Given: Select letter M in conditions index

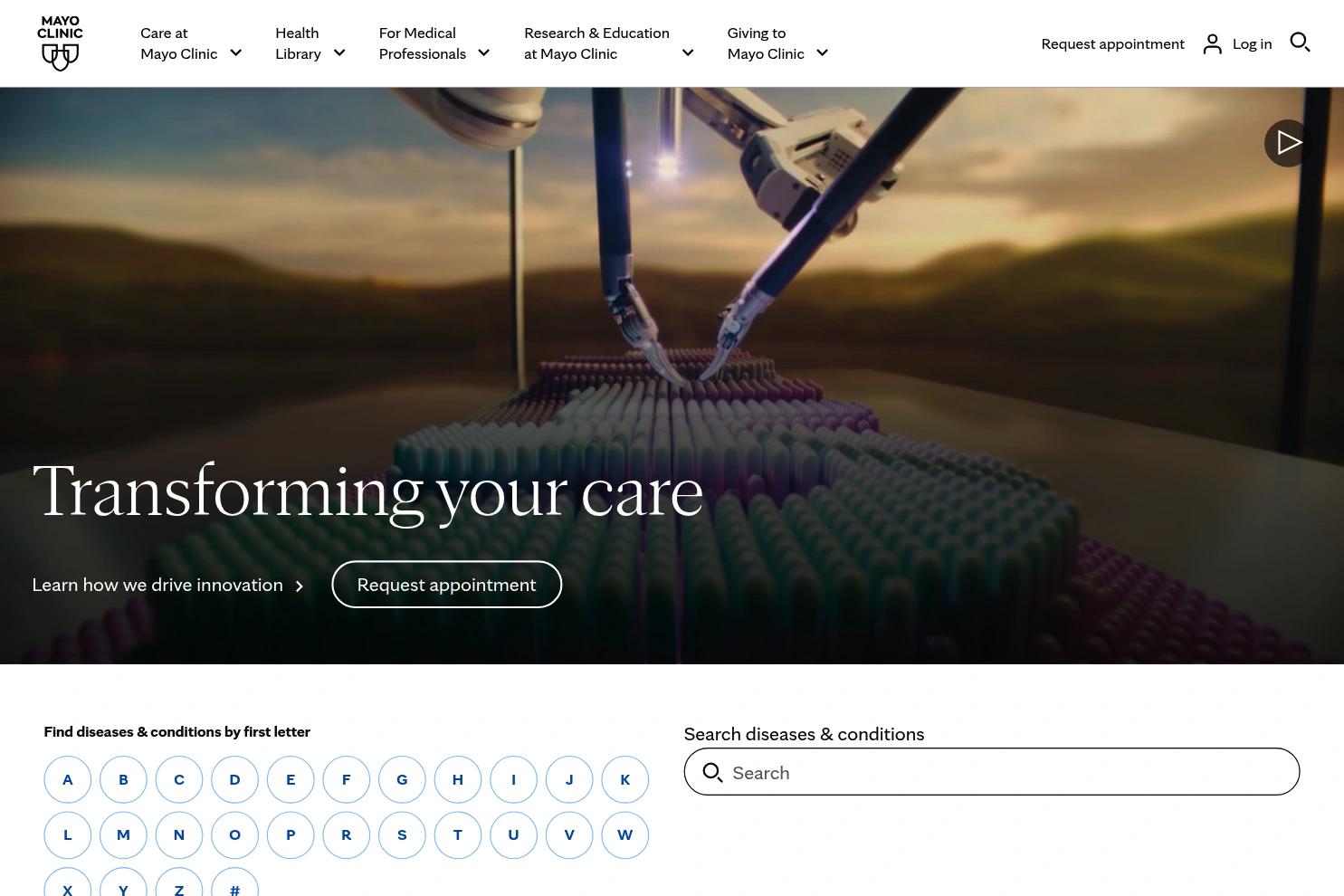Looking at the screenshot, I should [123, 834].
